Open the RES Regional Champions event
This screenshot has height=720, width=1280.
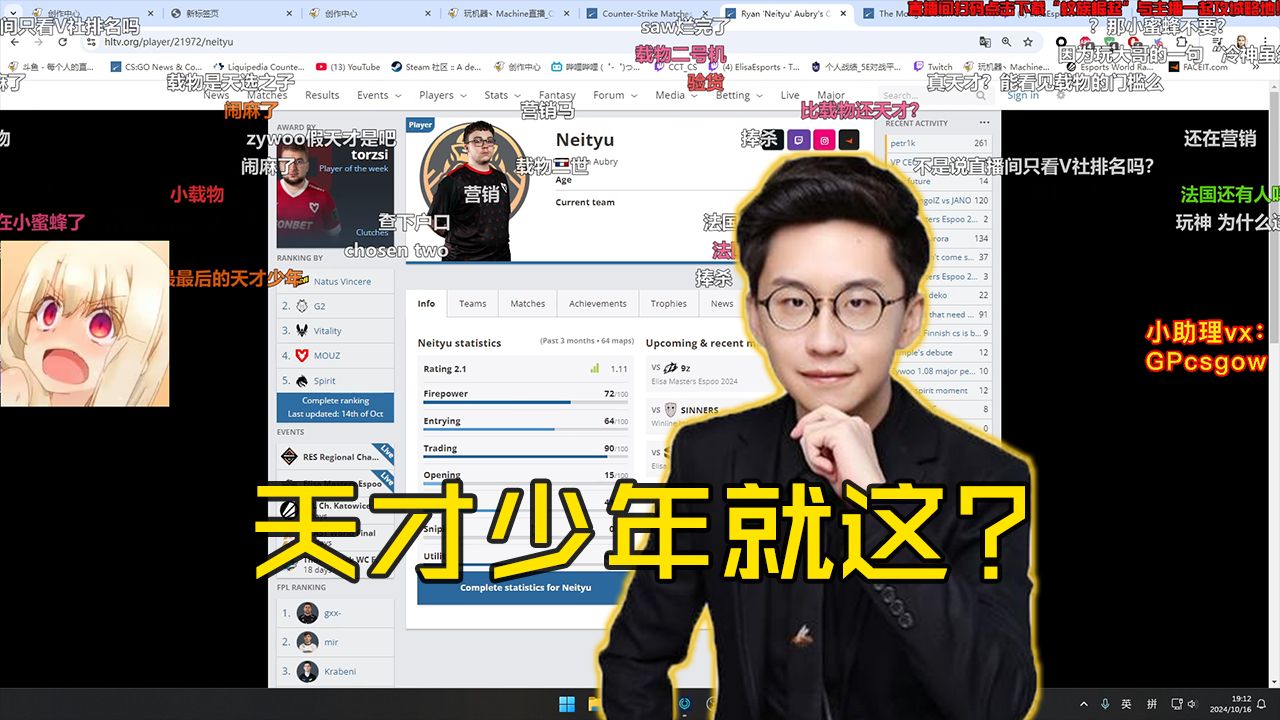[x=335, y=457]
